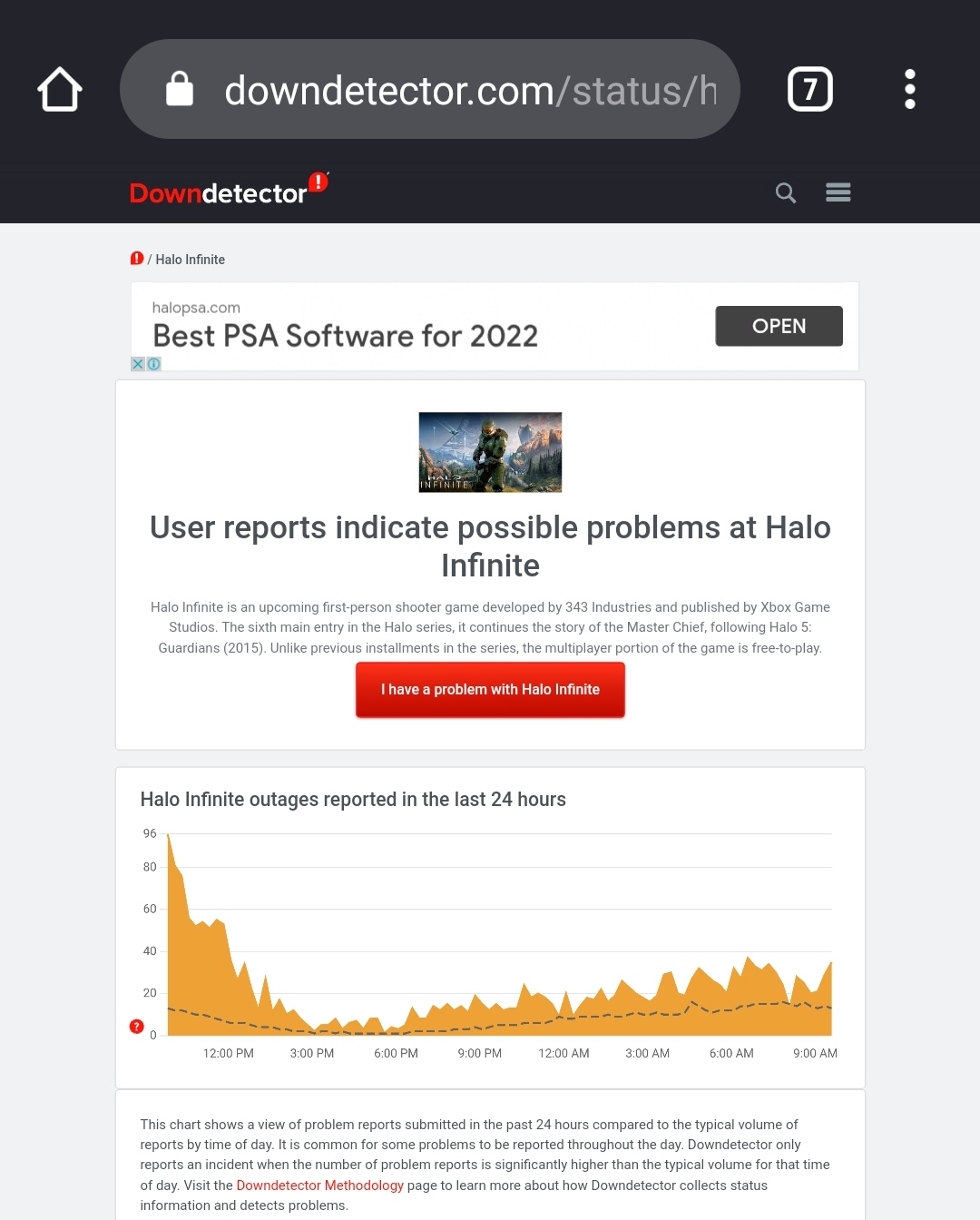Click the 96 value on chart axis
The height and width of the screenshot is (1220, 980).
[150, 833]
